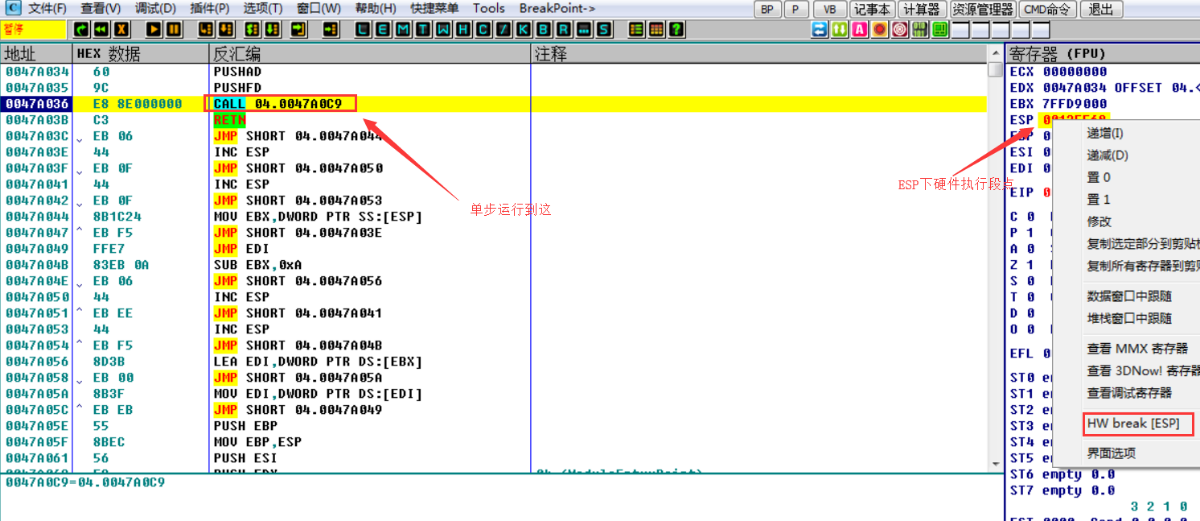The height and width of the screenshot is (521, 1200).
Task: Open the Handles H icon
Action: point(463,29)
